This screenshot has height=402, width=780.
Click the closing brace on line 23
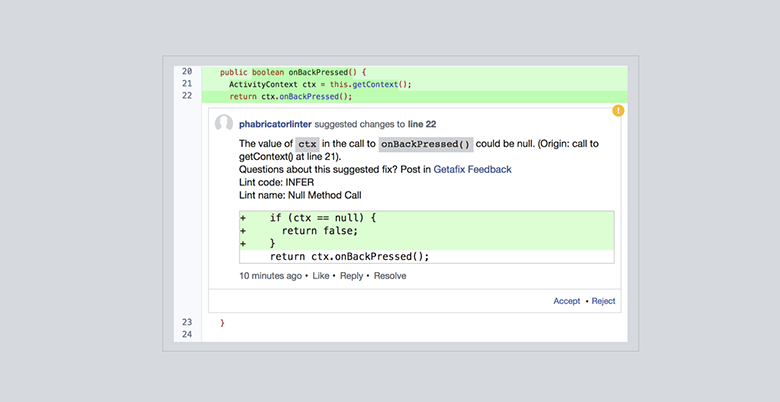(x=222, y=323)
